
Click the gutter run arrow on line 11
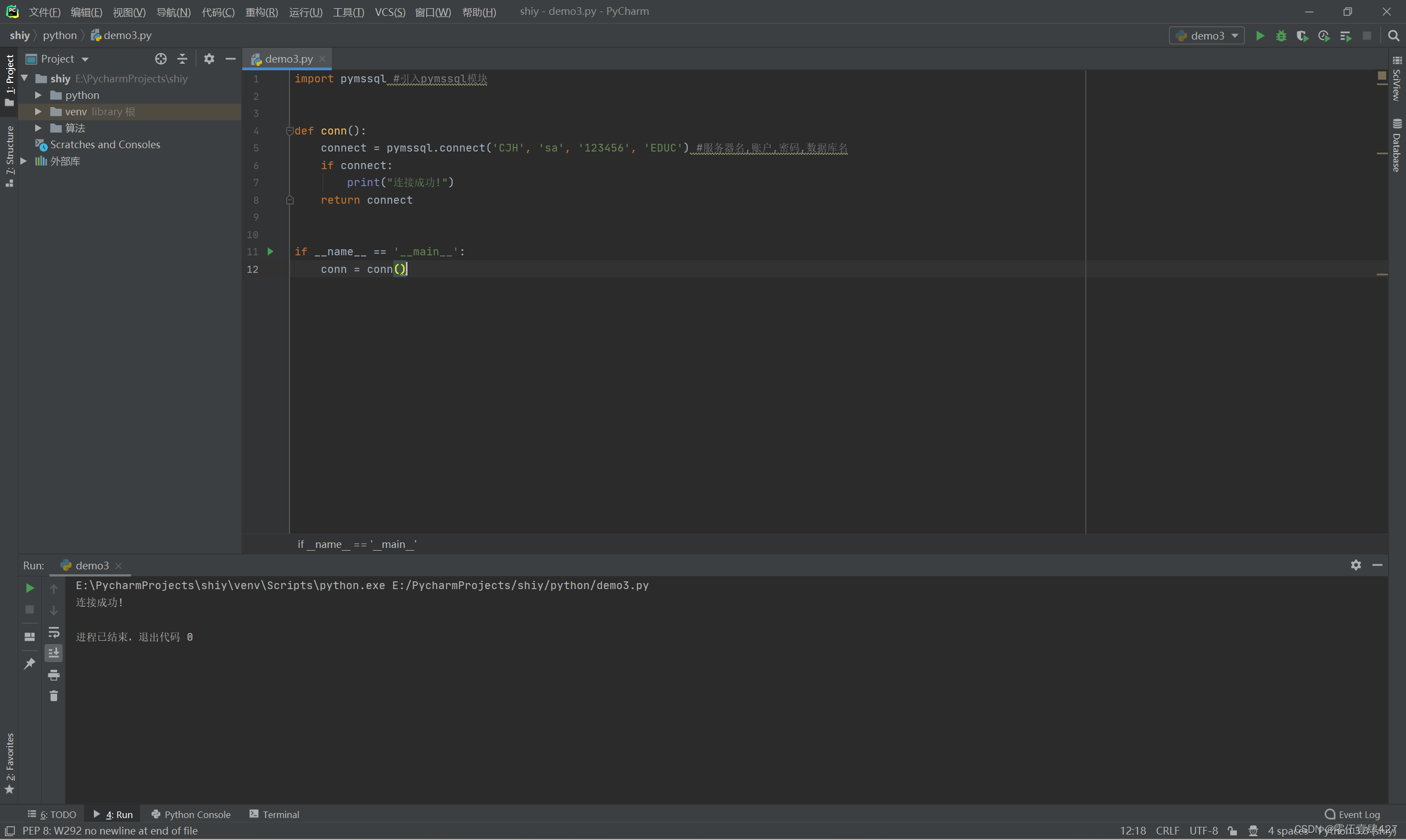coord(270,251)
